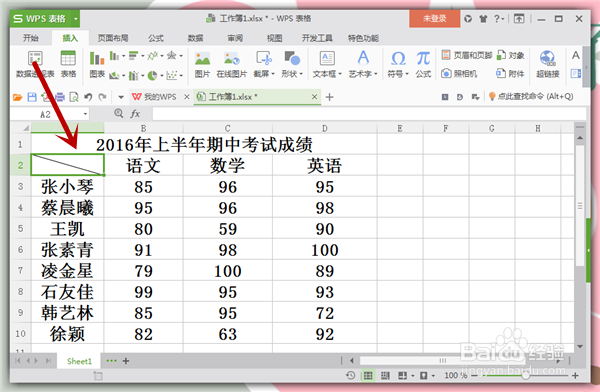Add 页眉和页脚 header and footer
Image resolution: width=600 pixels, height=392 pixels.
467,56
